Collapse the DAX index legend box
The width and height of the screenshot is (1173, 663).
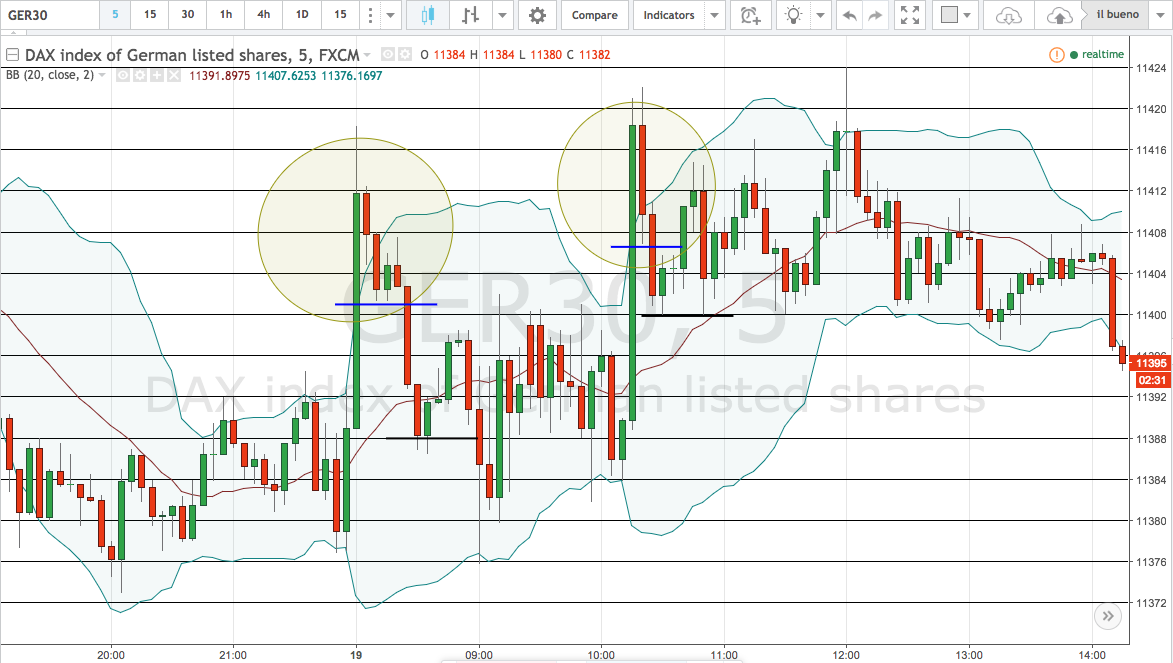pos(12,55)
